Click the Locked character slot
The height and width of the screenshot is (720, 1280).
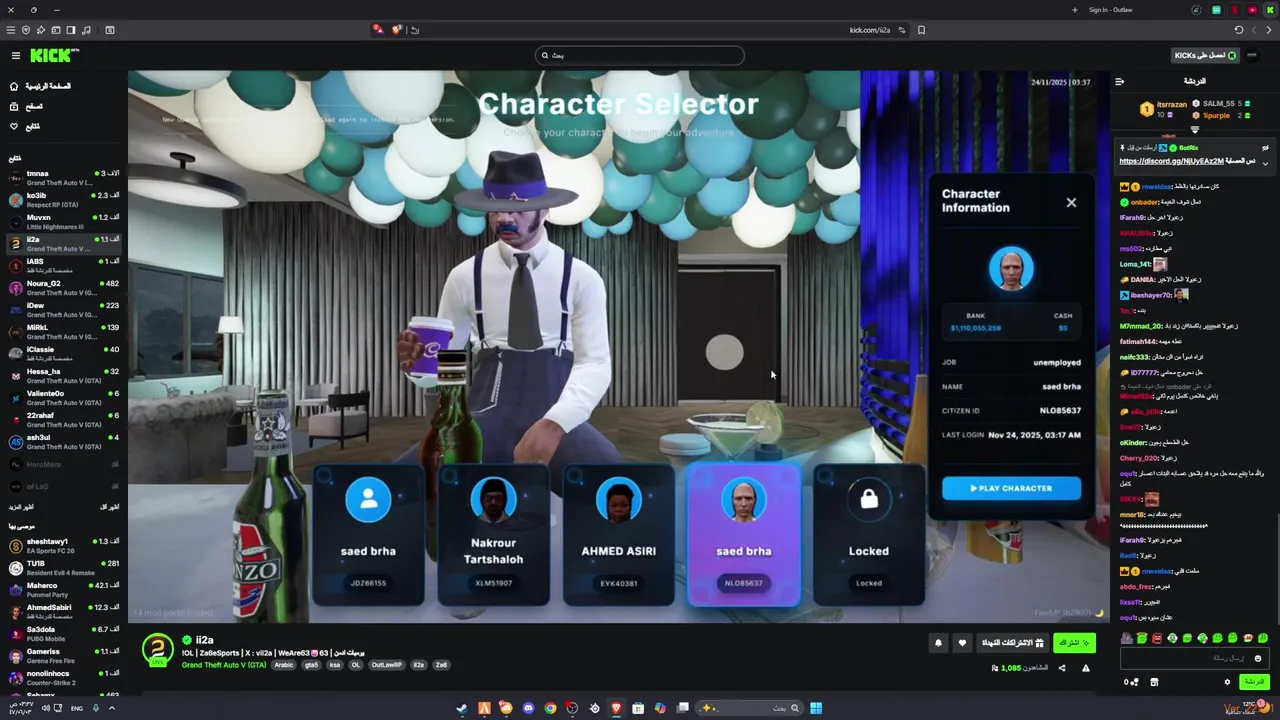[x=869, y=535]
